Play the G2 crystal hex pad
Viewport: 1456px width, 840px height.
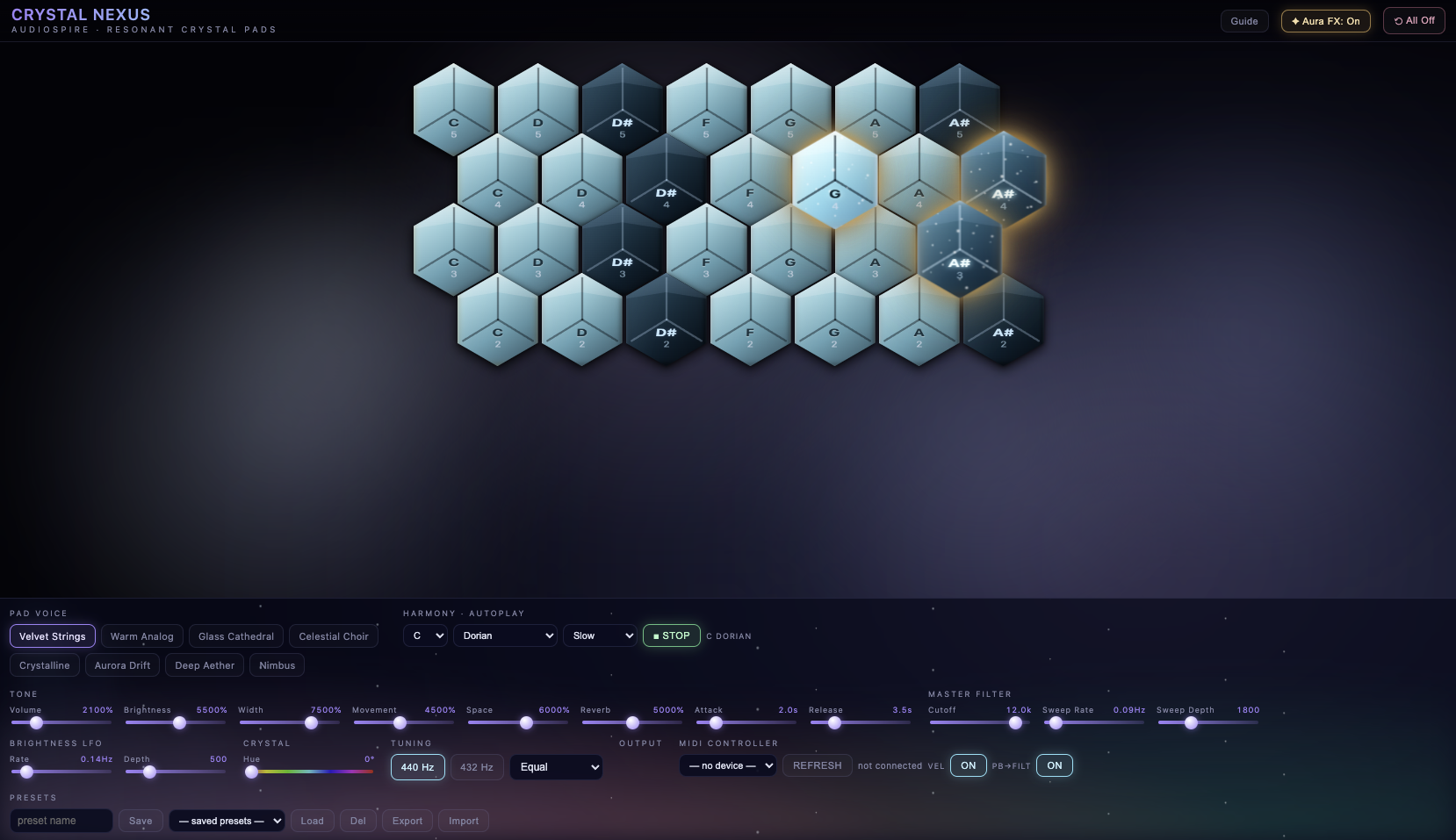pos(835,320)
